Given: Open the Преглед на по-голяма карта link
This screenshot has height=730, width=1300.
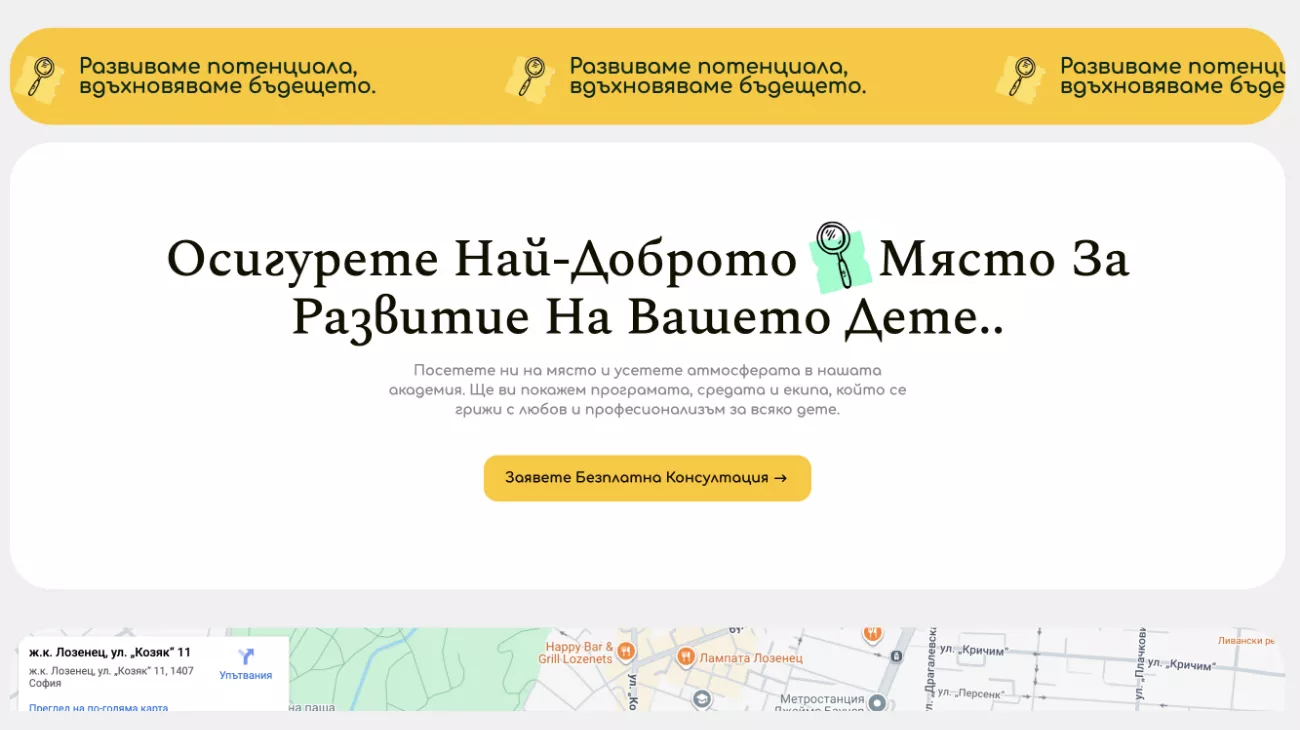Looking at the screenshot, I should tap(98, 707).
